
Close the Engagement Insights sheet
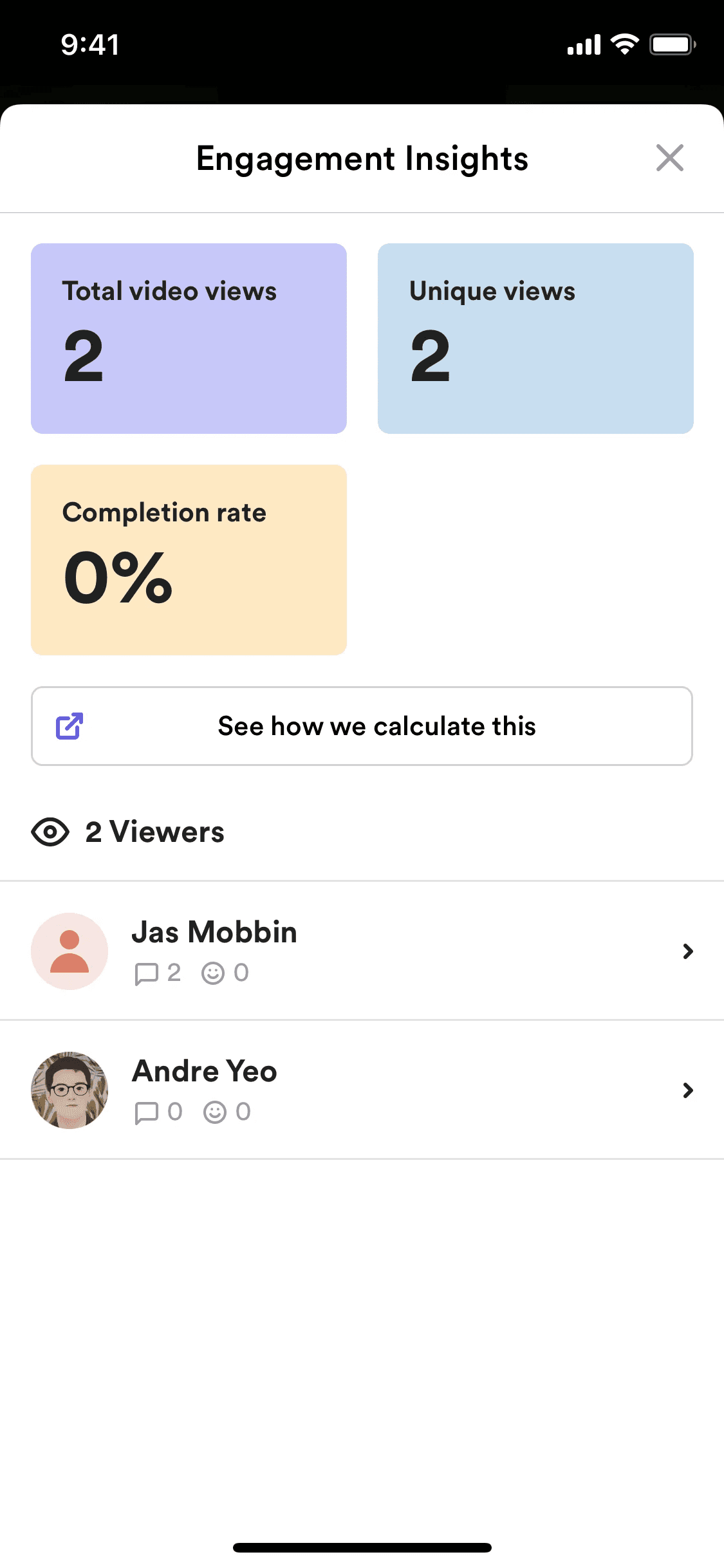pyautogui.click(x=669, y=158)
